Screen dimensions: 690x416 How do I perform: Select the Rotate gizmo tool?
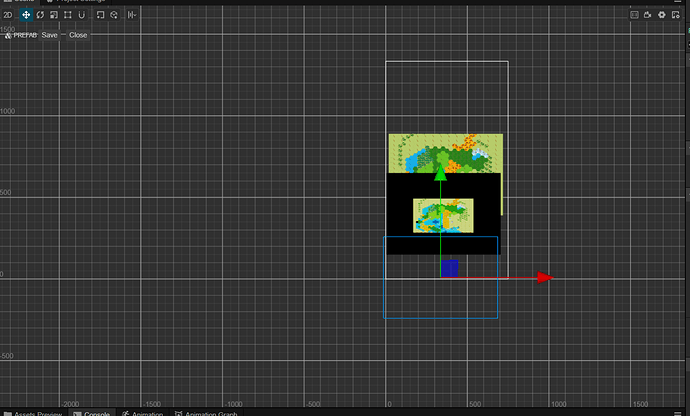[x=40, y=15]
